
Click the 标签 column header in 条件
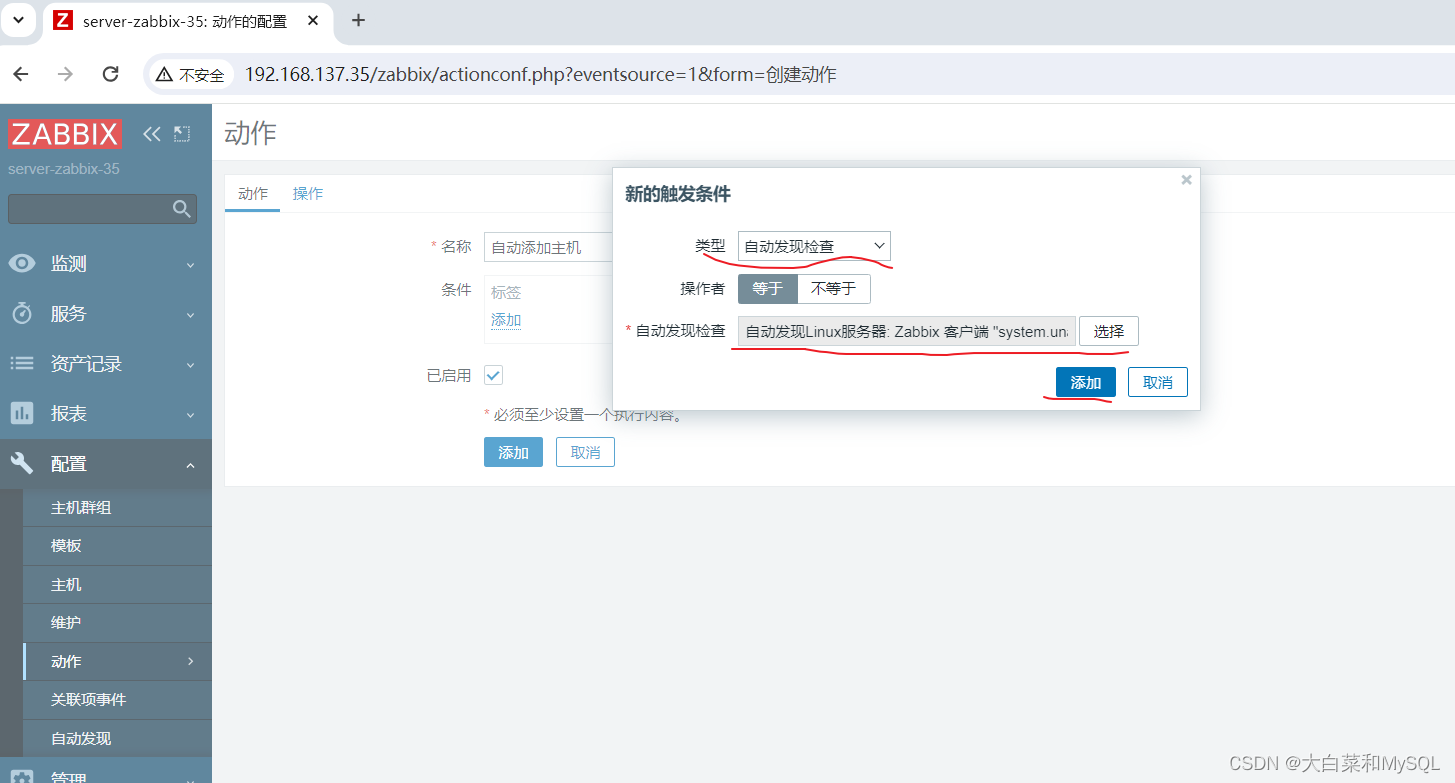pyautogui.click(x=506, y=293)
